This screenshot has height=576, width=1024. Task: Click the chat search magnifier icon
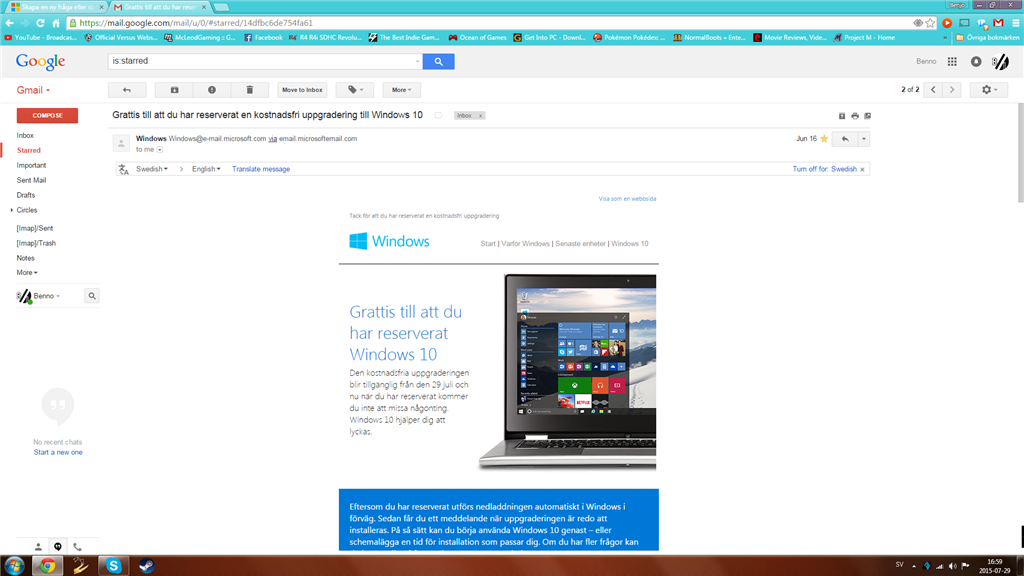click(x=92, y=296)
